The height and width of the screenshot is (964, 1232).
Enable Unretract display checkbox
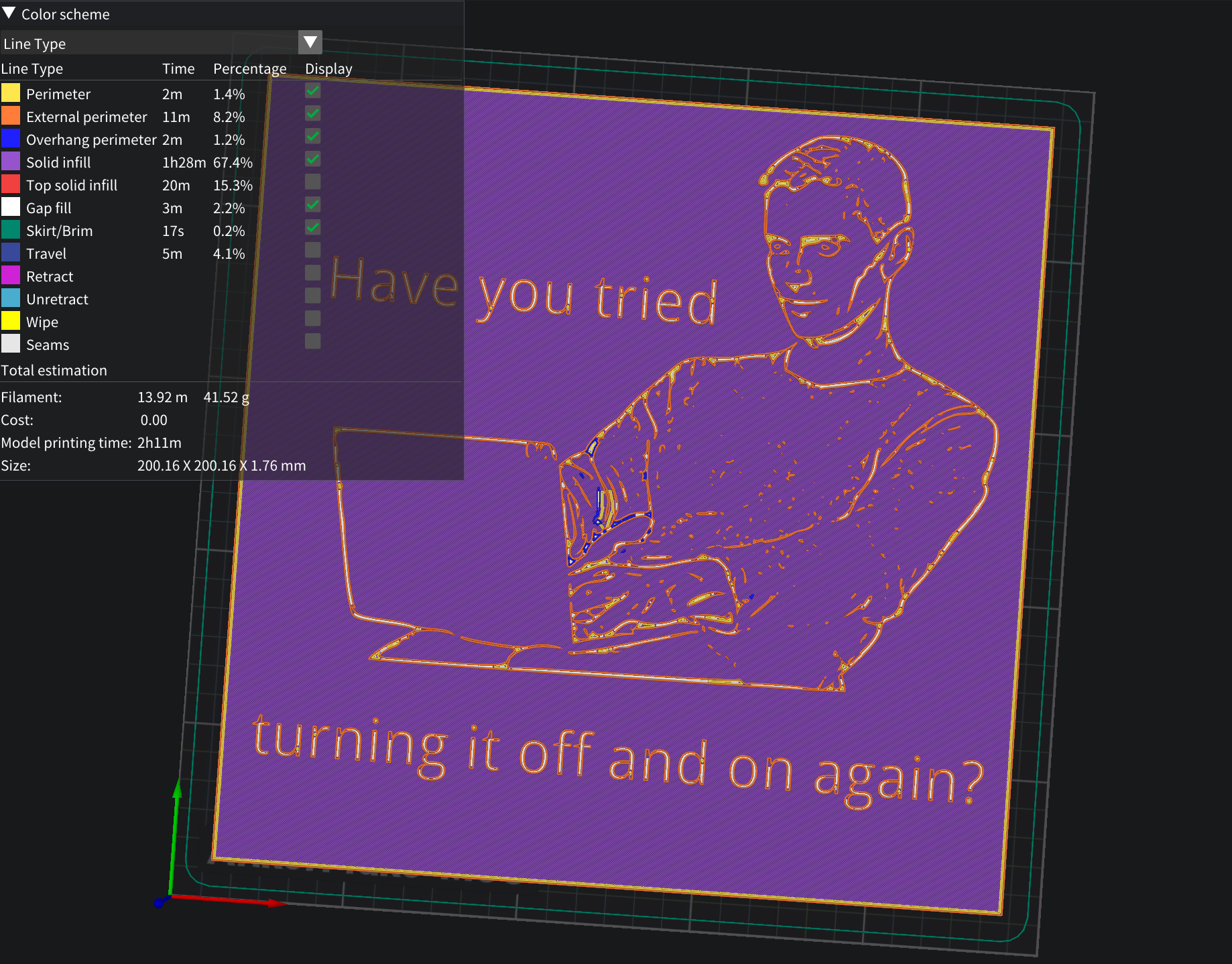pos(312,296)
